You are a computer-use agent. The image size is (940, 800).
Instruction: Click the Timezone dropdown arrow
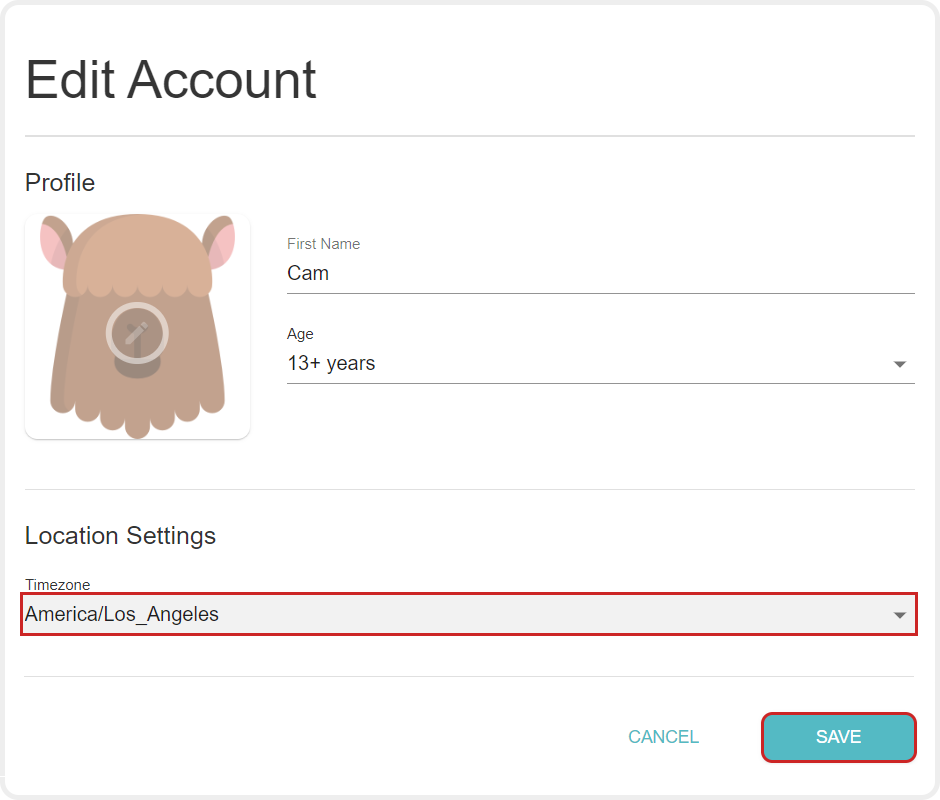point(900,615)
